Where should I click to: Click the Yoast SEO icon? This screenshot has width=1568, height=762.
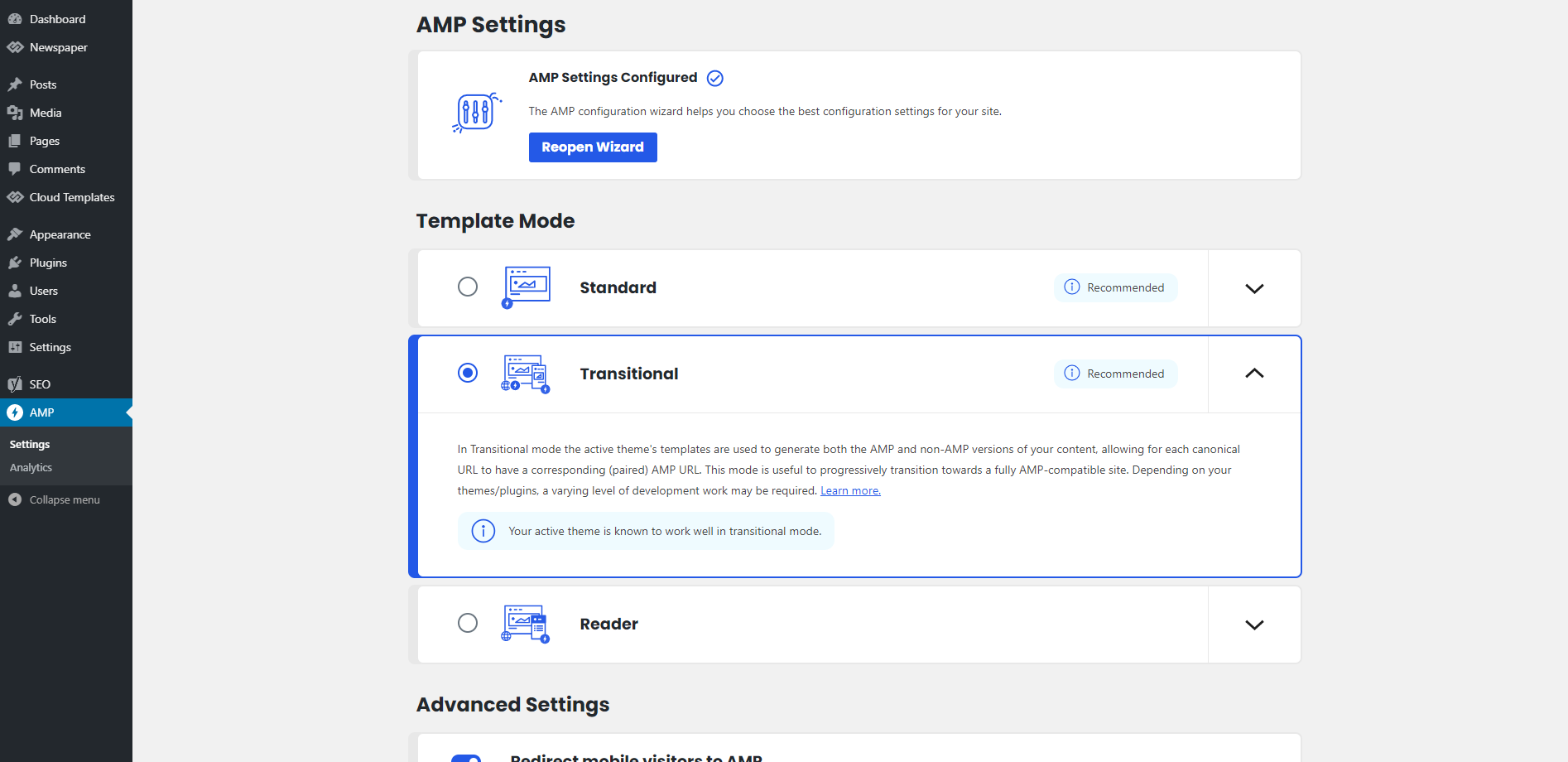click(15, 384)
